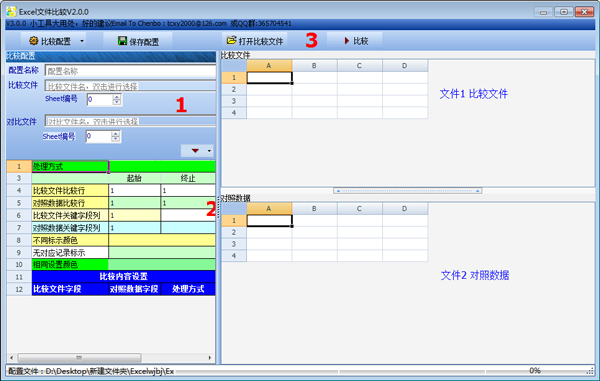Click the scroll right arrow of config grid
This screenshot has width=600, height=381.
point(210,358)
